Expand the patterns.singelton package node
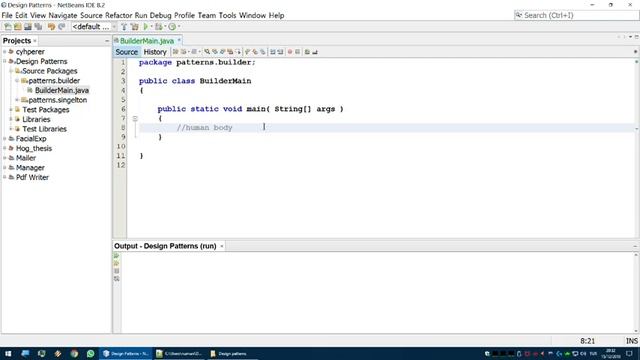Viewport: 640px width, 360px height. 17,100
